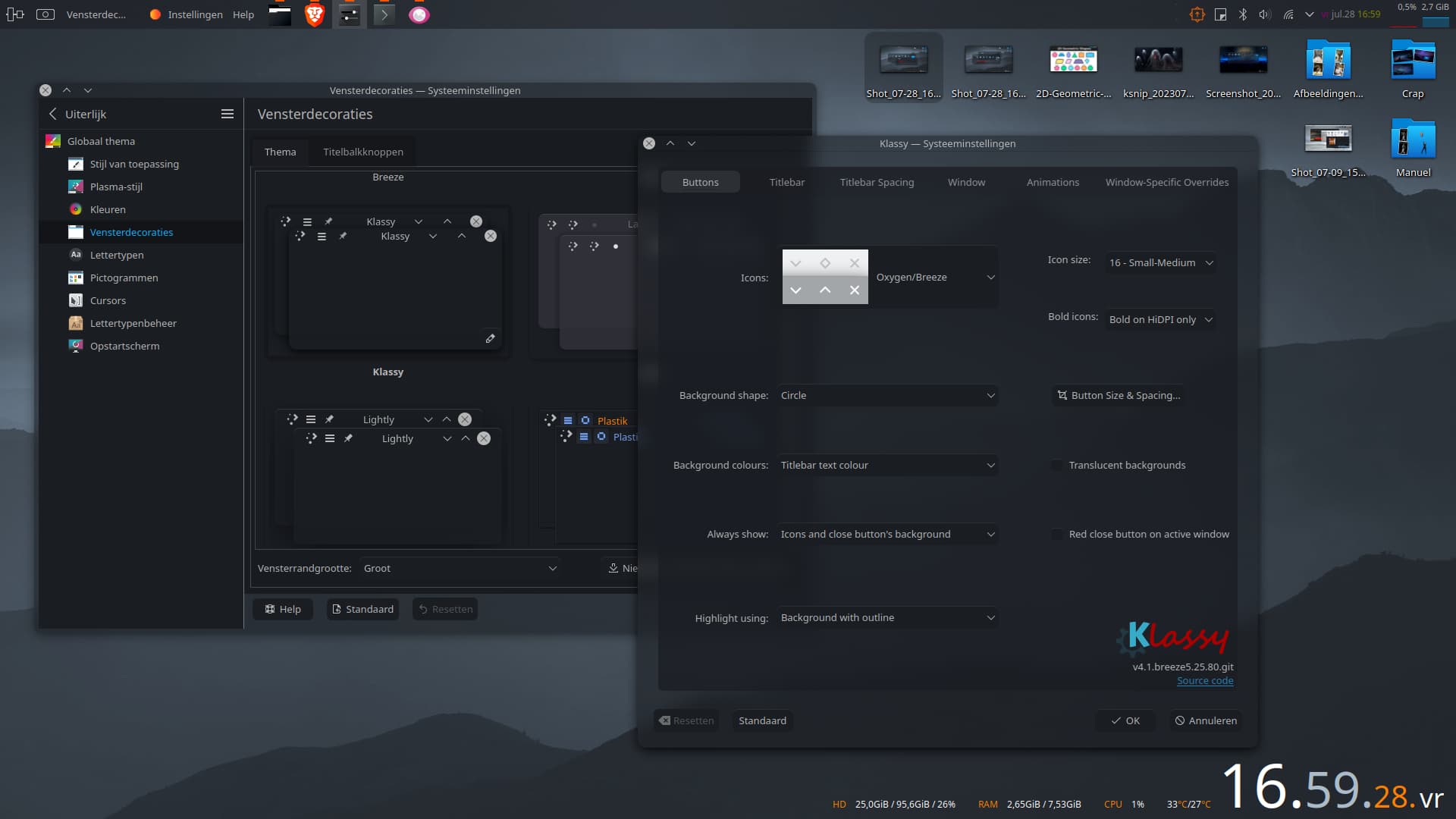Switch to Titelbalkknoppen tab
Screen dimensions: 1456x819
[x=363, y=152]
